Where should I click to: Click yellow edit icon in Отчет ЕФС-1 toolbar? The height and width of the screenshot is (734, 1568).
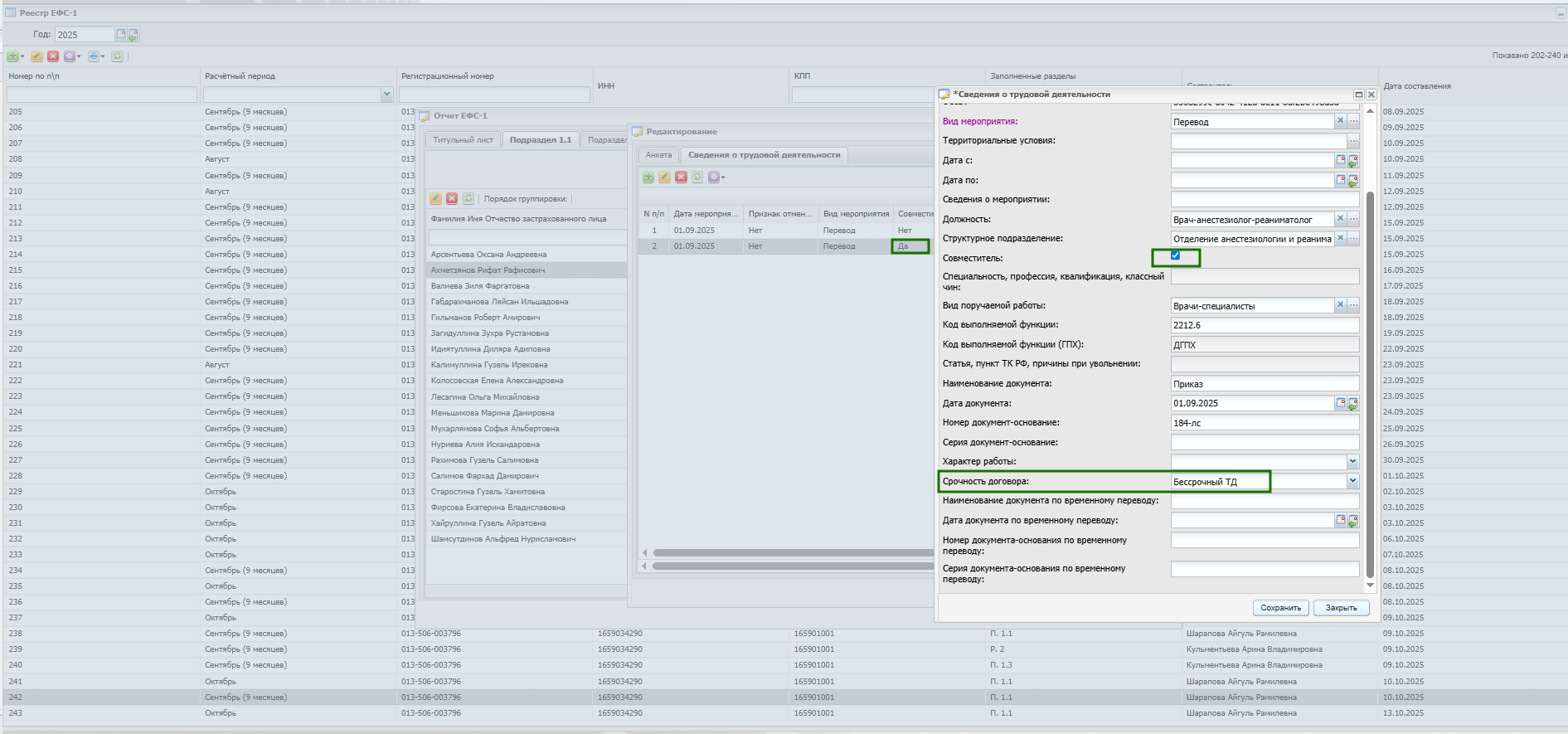[x=435, y=199]
